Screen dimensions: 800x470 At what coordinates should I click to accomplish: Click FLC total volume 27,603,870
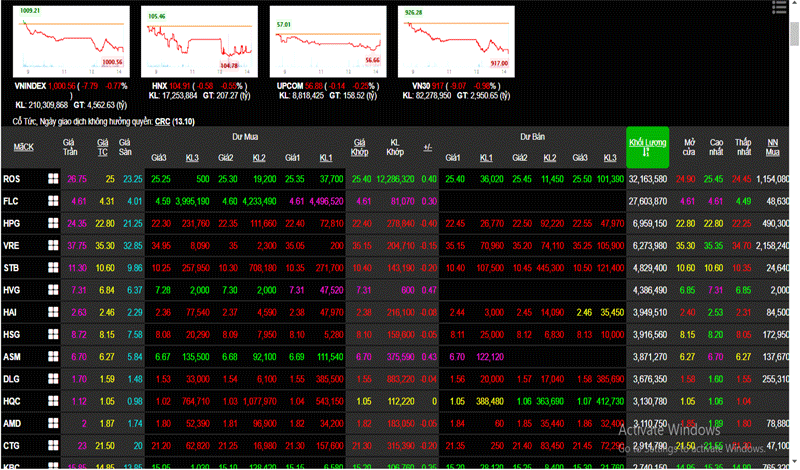pos(647,201)
